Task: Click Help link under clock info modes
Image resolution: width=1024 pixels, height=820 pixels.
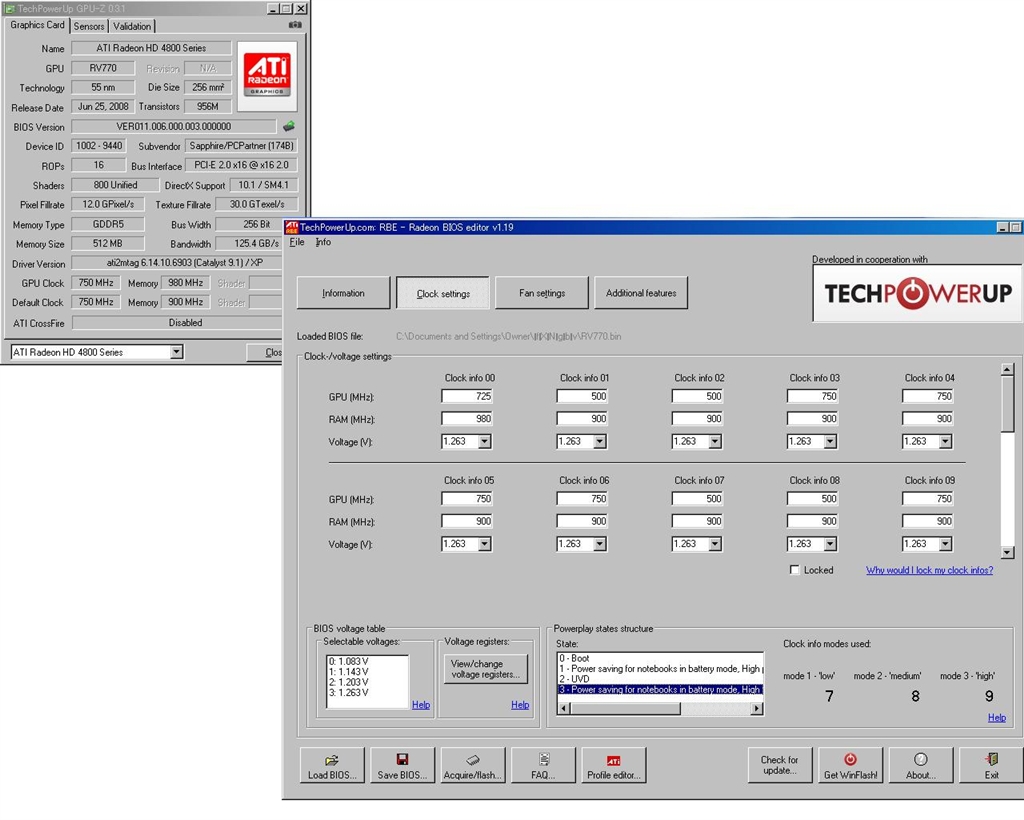Action: (997, 718)
